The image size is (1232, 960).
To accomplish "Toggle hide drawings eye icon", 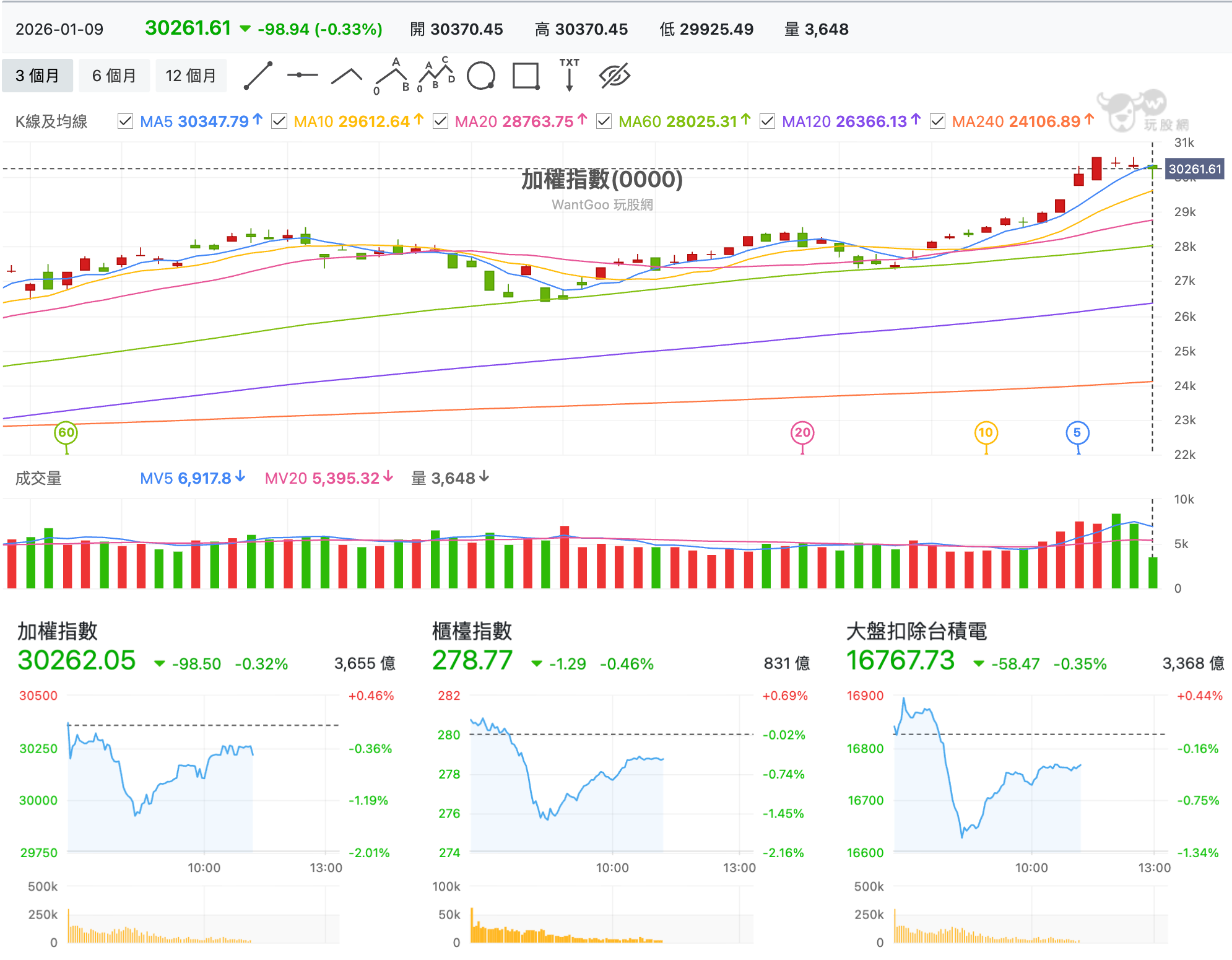I will (614, 76).
